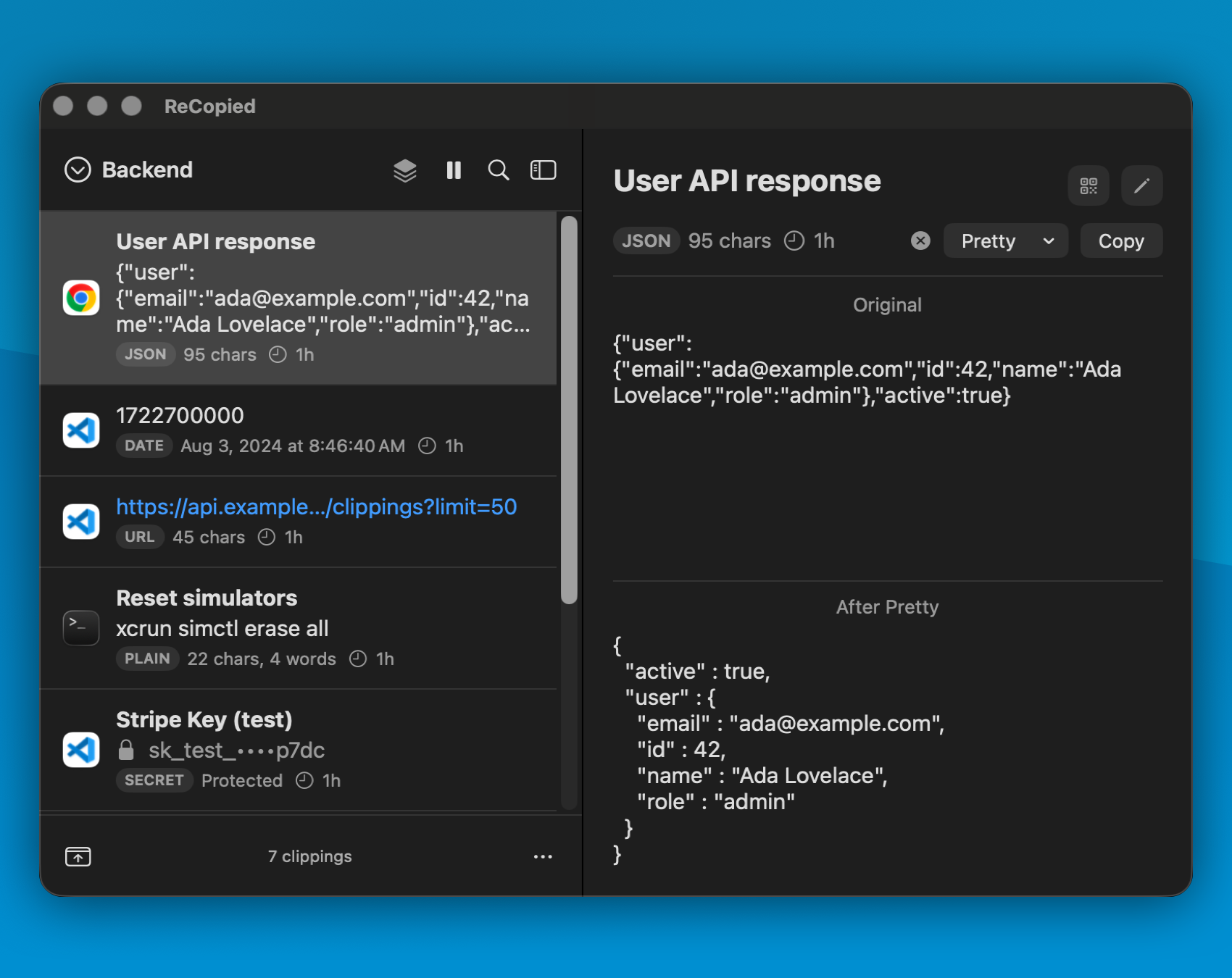The height and width of the screenshot is (978, 1232).
Task: Click the "active" : true line
Action: click(x=697, y=672)
